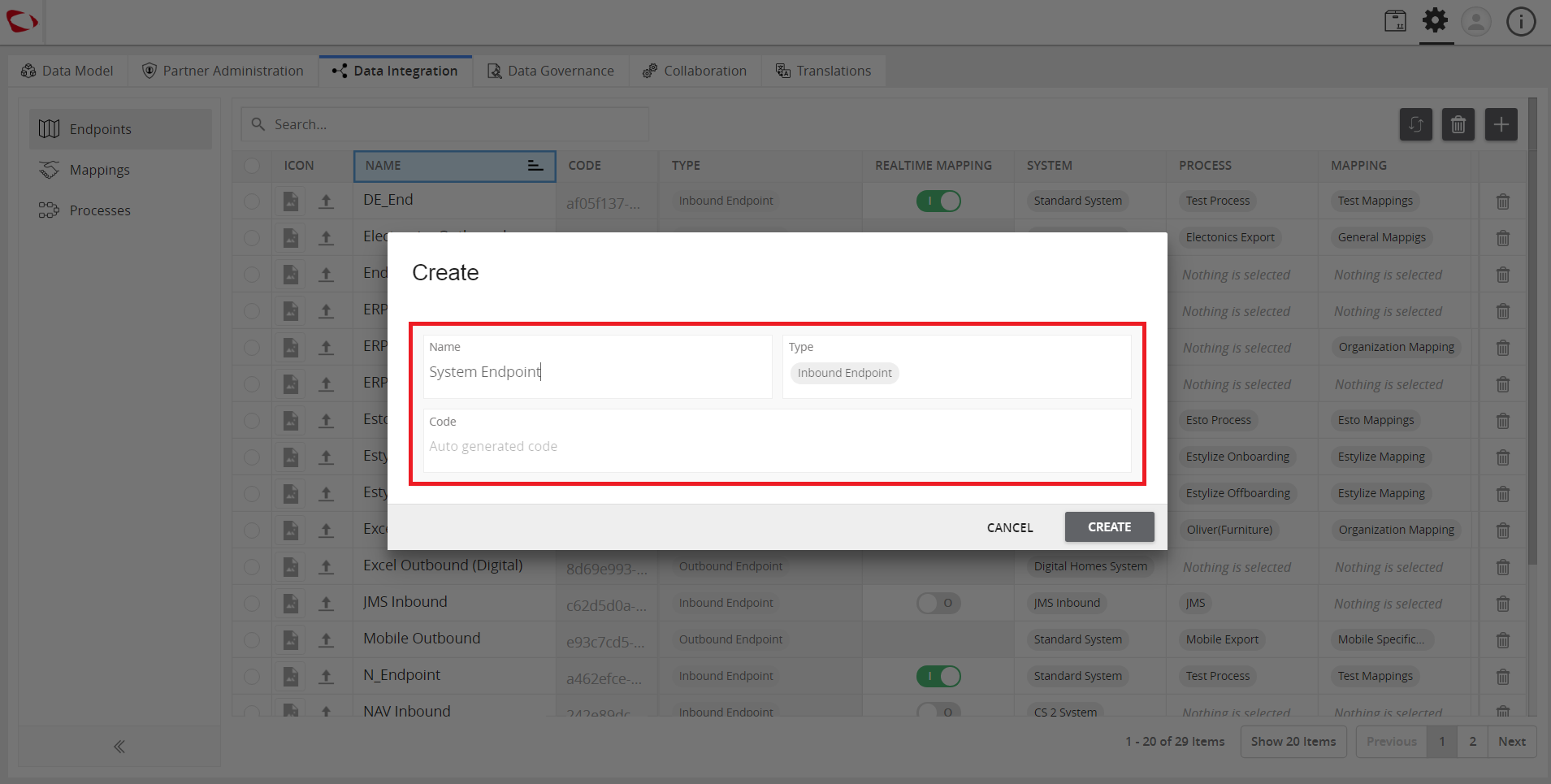Open the settings gear icon
This screenshot has width=1551, height=784.
pos(1436,21)
